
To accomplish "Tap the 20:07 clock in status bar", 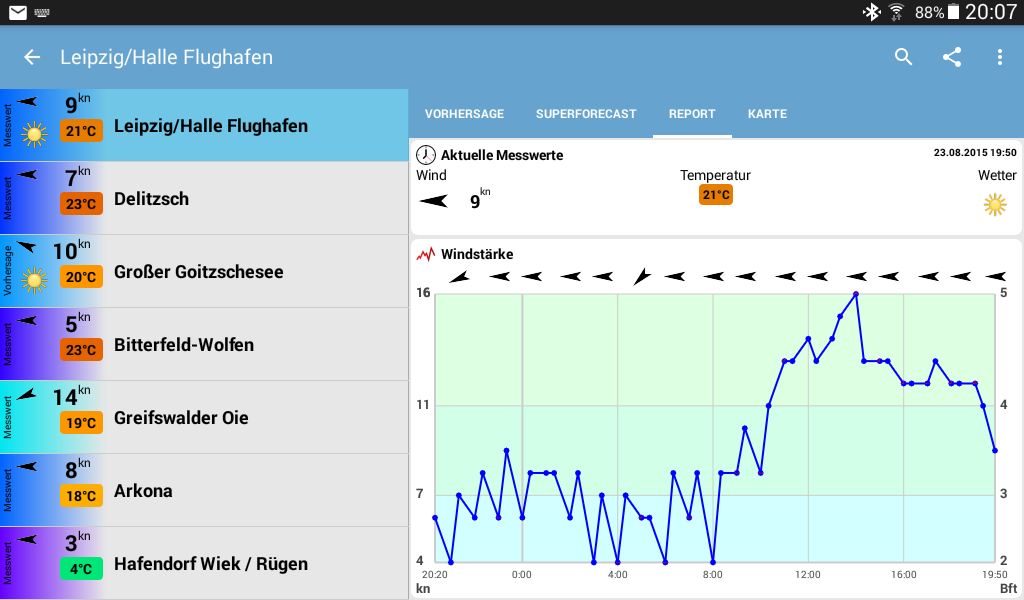I will point(991,12).
